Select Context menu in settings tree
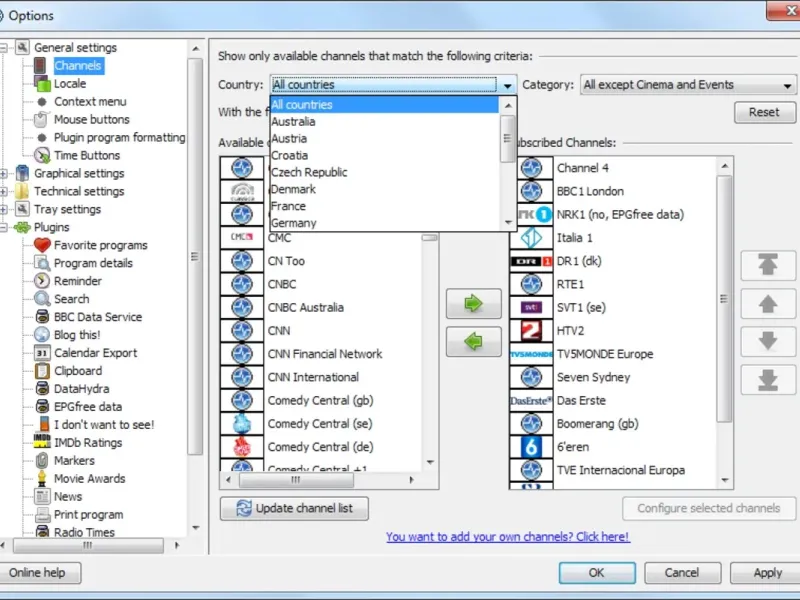800x600 pixels. tap(90, 102)
